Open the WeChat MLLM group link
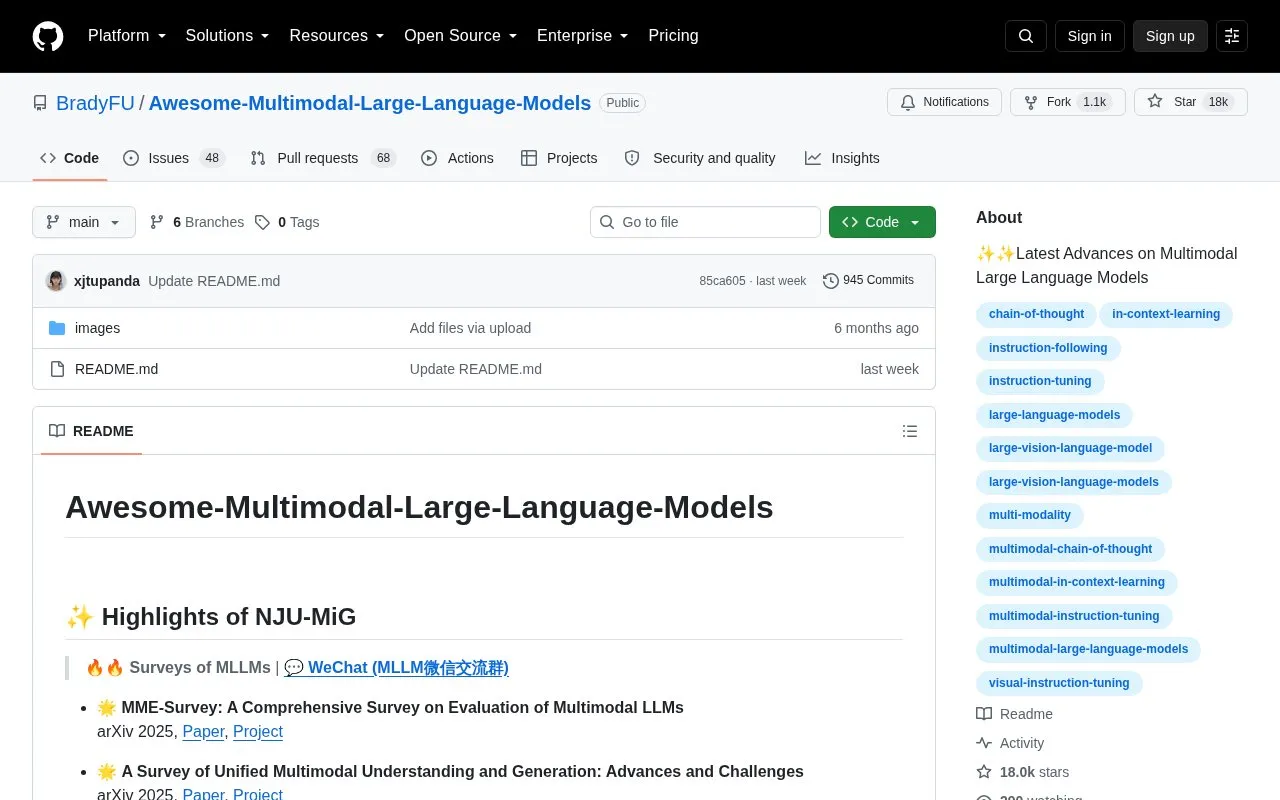The width and height of the screenshot is (1280, 800). tap(396, 667)
